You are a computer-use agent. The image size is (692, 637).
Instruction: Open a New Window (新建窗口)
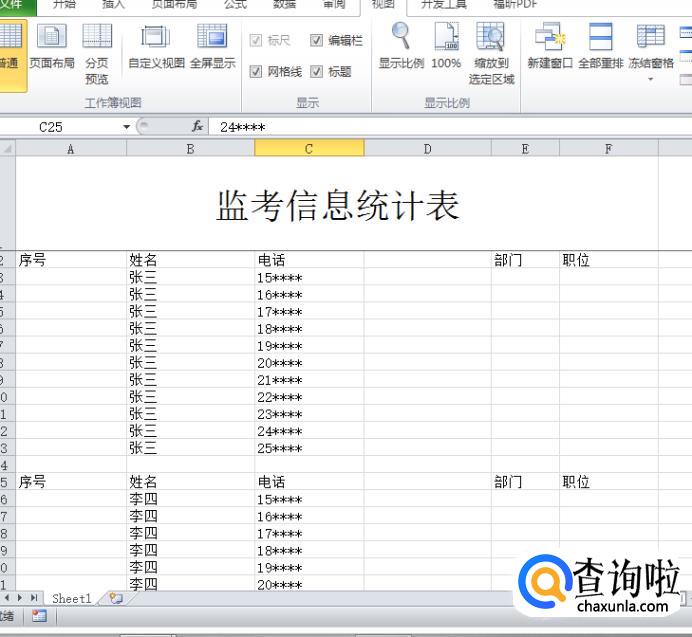click(x=550, y=47)
